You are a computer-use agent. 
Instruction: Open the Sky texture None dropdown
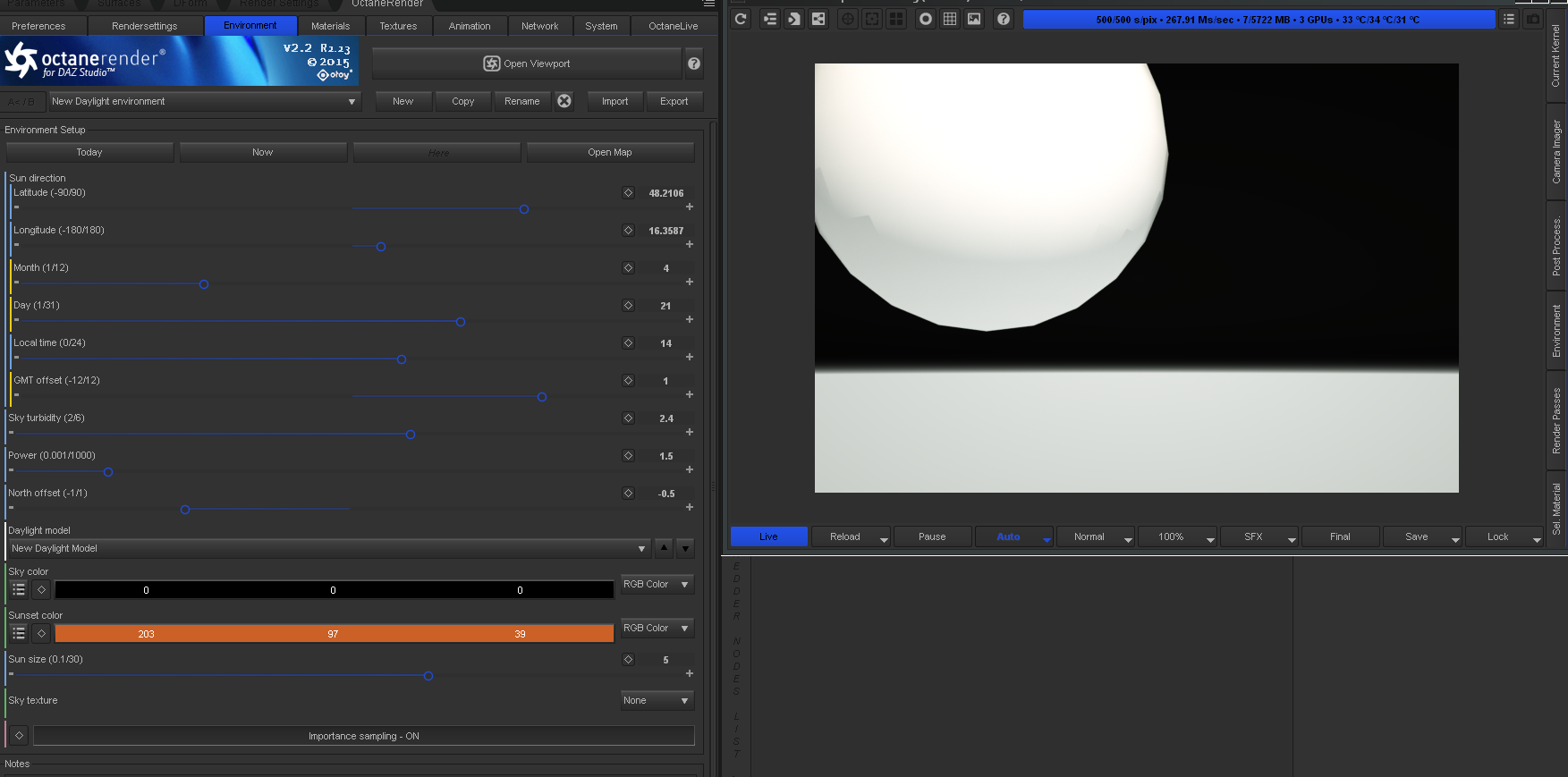click(657, 700)
